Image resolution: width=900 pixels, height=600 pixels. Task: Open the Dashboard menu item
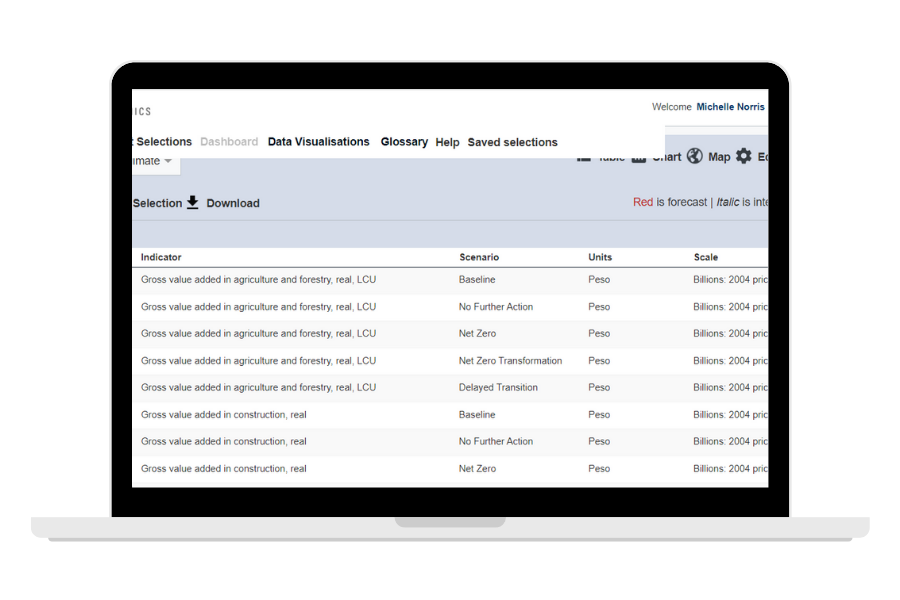click(x=229, y=142)
